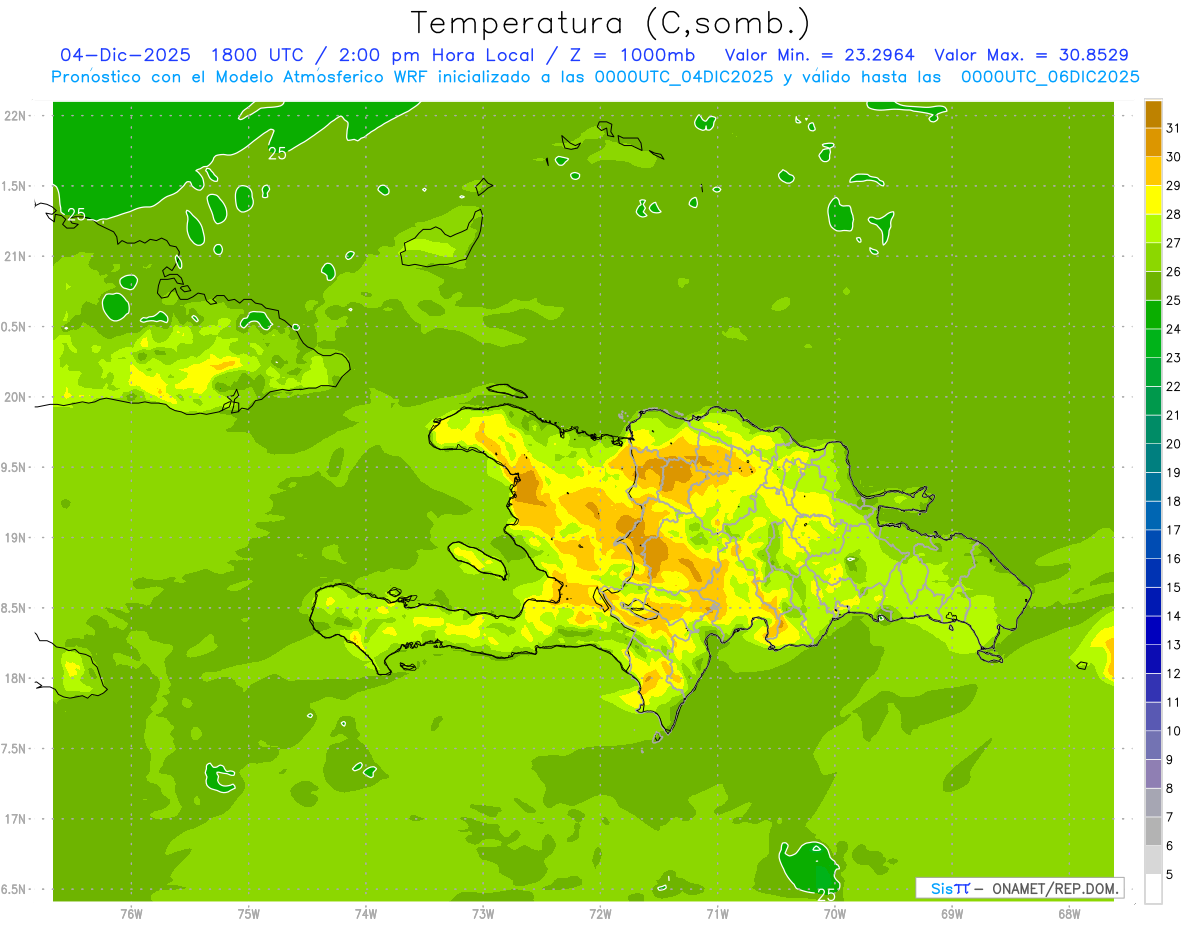The image size is (1200, 927).
Task: Click the '69W' longitude label
Action: pyautogui.click(x=951, y=913)
